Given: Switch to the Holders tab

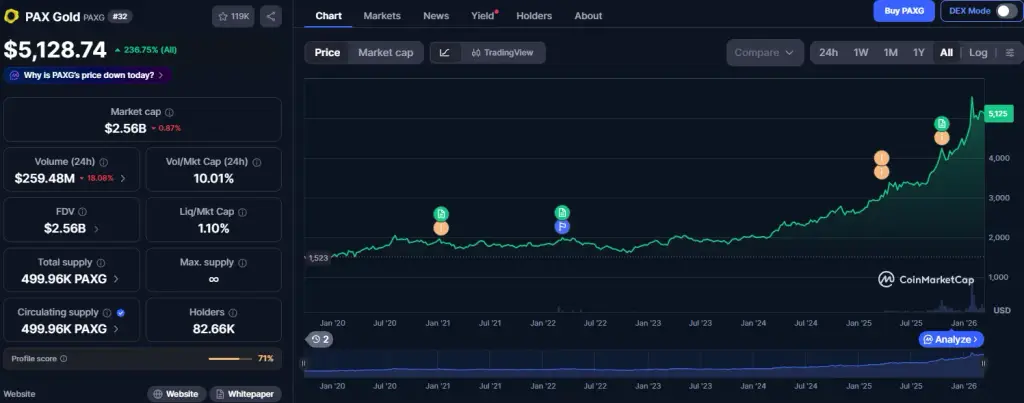Looking at the screenshot, I should click(x=534, y=16).
